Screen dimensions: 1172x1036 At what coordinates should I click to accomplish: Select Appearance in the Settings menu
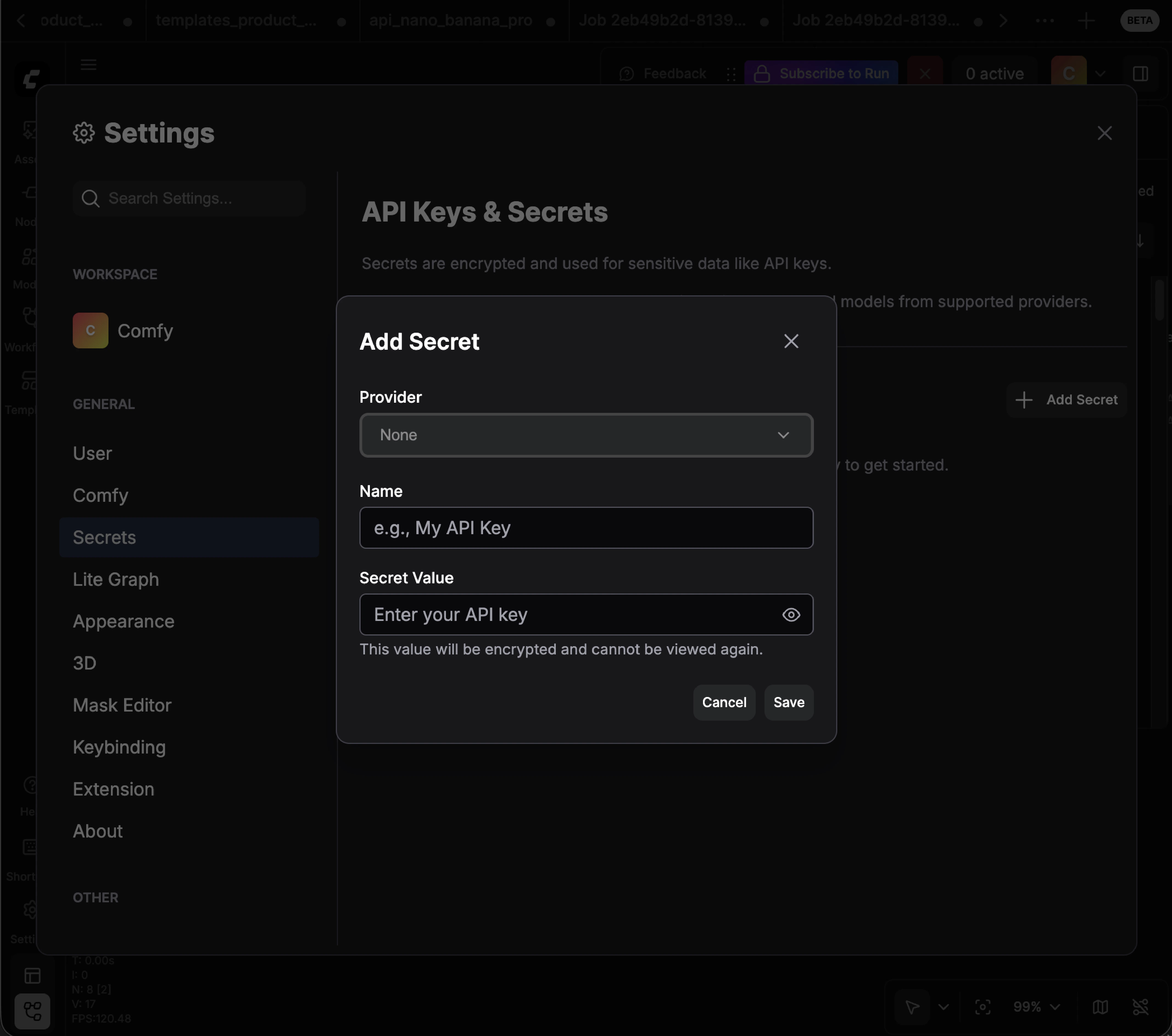click(123, 621)
